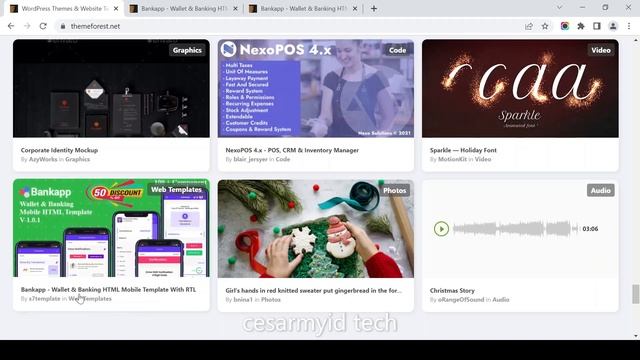The image size is (640, 360).
Task: Visit author MotionKit profile
Action: pos(452,159)
